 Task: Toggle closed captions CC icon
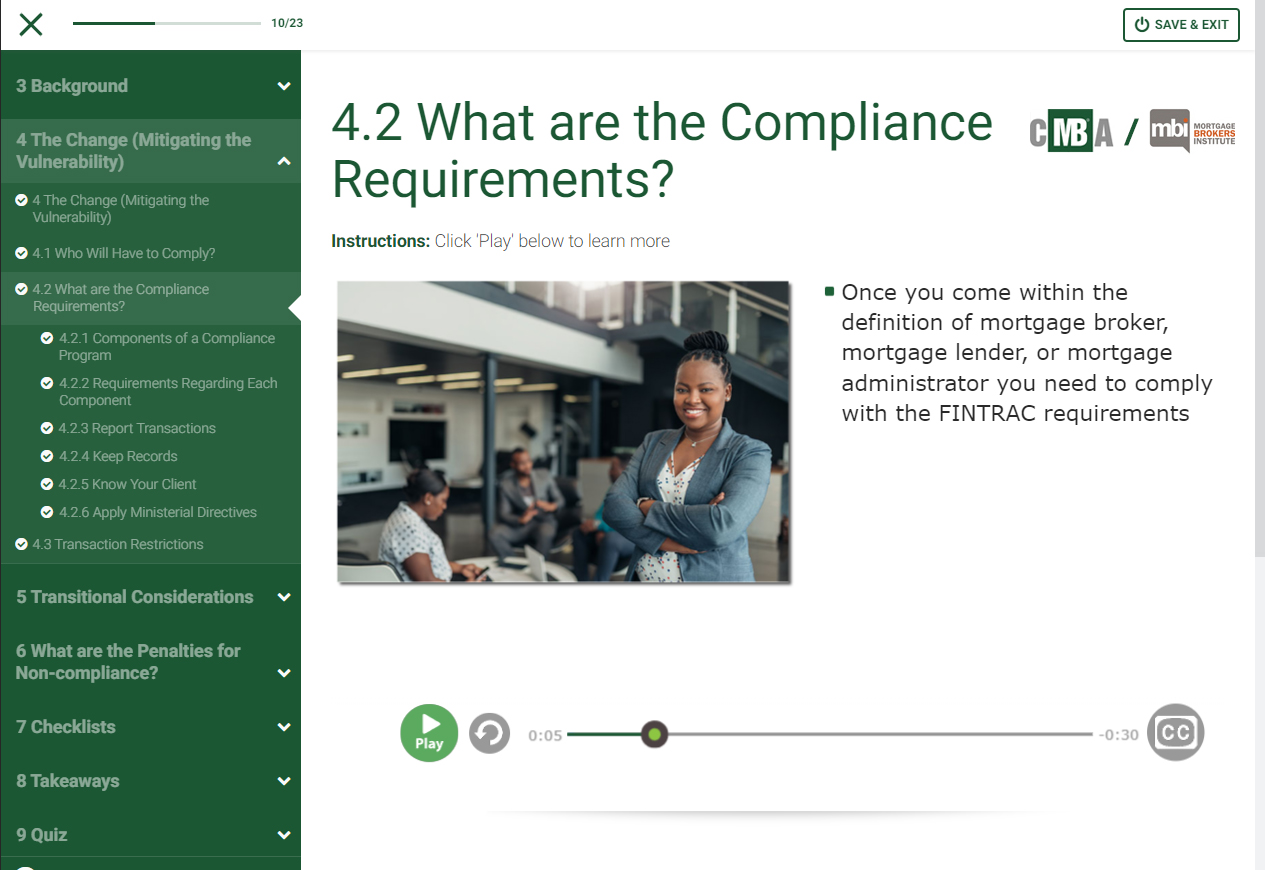[1175, 733]
